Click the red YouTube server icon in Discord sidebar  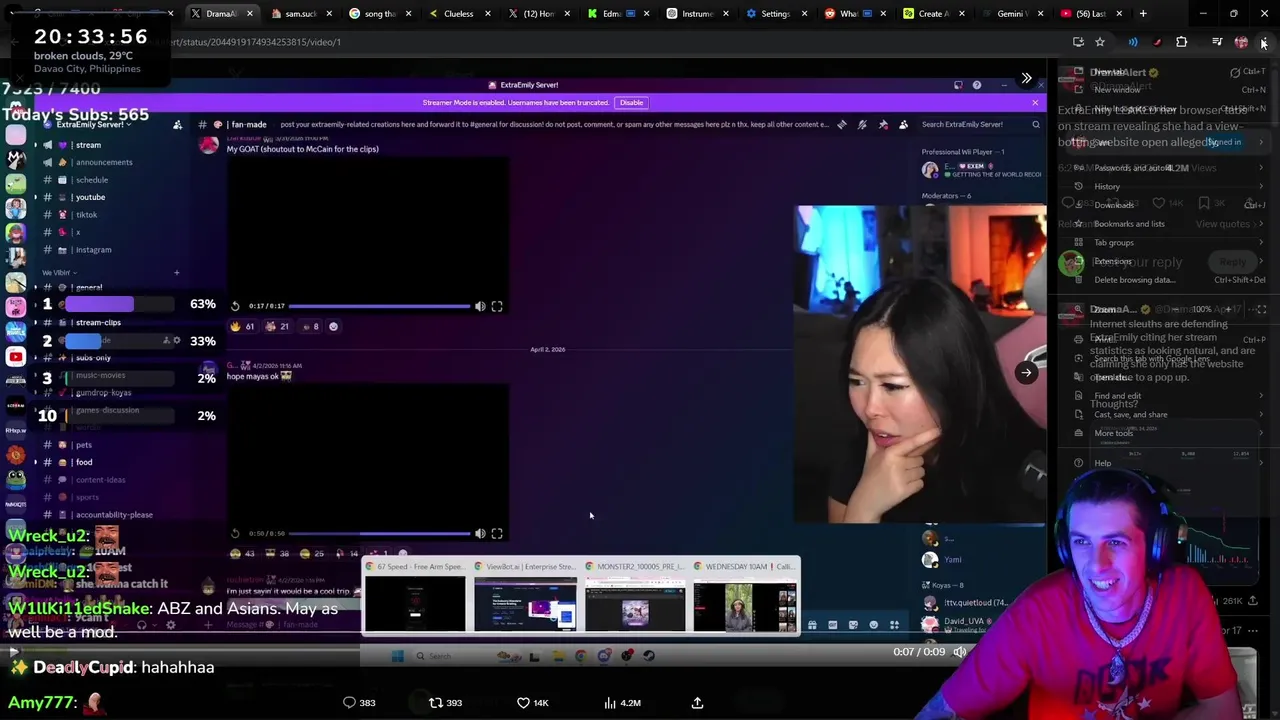(x=15, y=356)
